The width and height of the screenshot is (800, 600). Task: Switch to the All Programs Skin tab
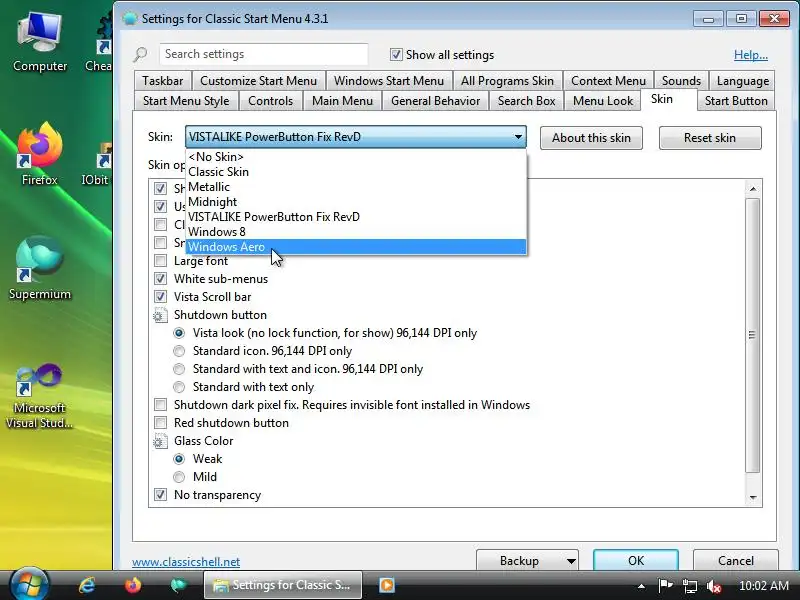point(507,81)
